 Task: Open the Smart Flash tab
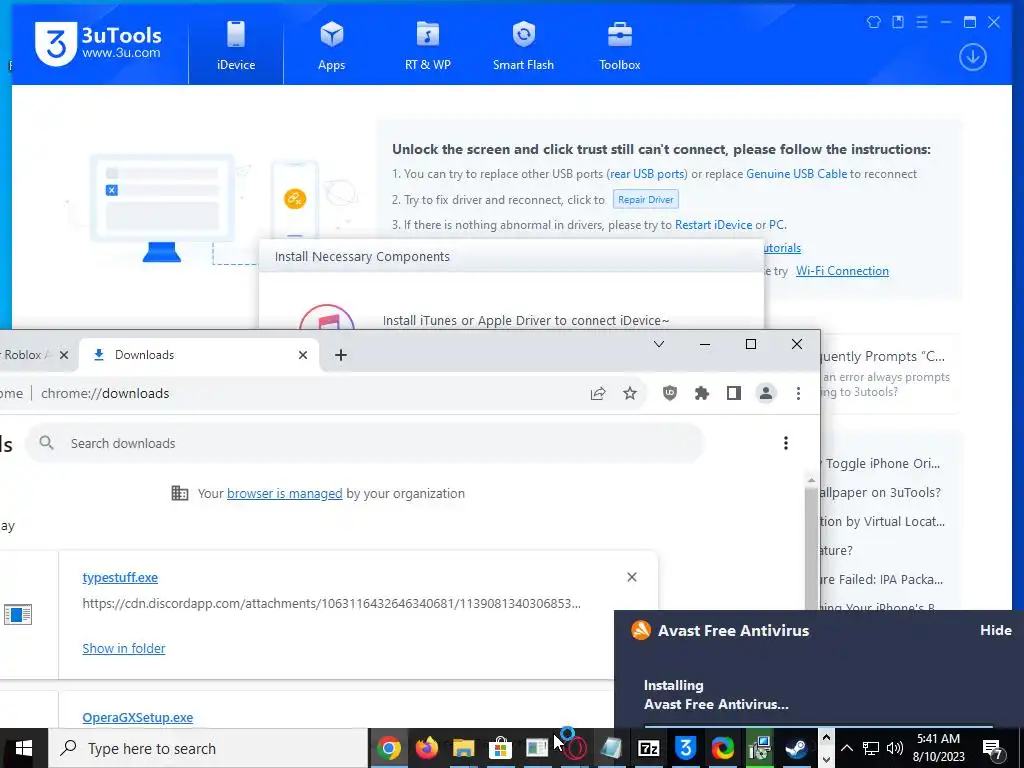[x=523, y=46]
